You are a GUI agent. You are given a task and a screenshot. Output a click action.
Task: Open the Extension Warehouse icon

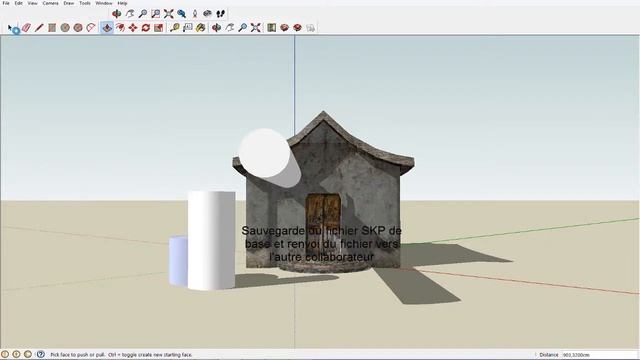[x=298, y=28]
